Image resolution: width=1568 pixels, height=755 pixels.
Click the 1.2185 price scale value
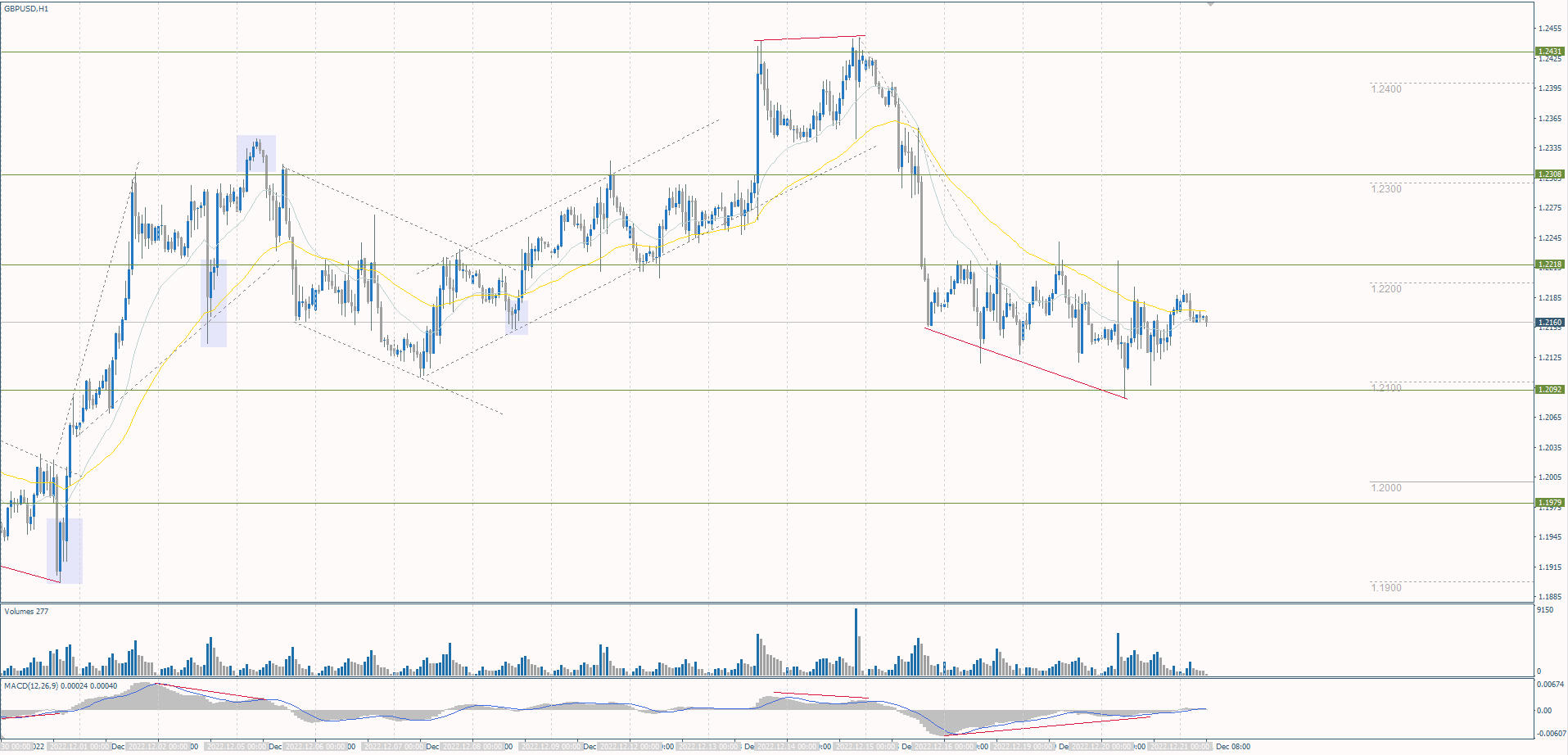[1549, 298]
